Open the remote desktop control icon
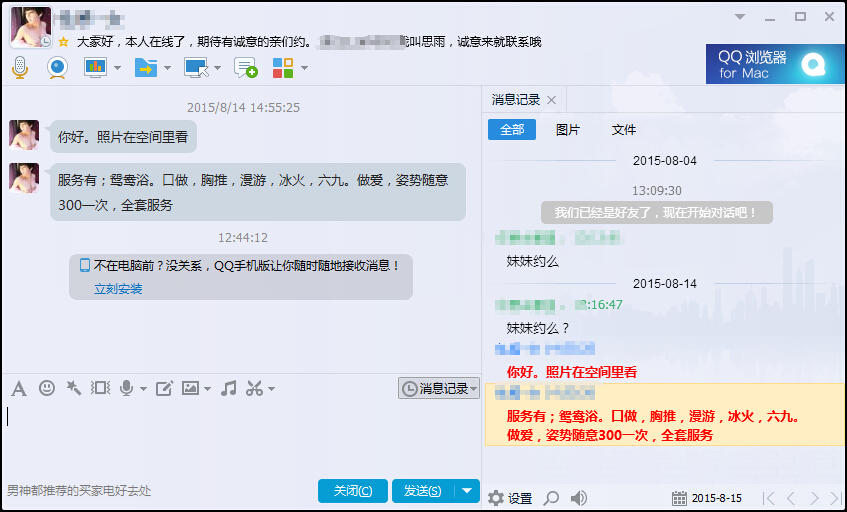The width and height of the screenshot is (847, 512). pyautogui.click(x=196, y=68)
